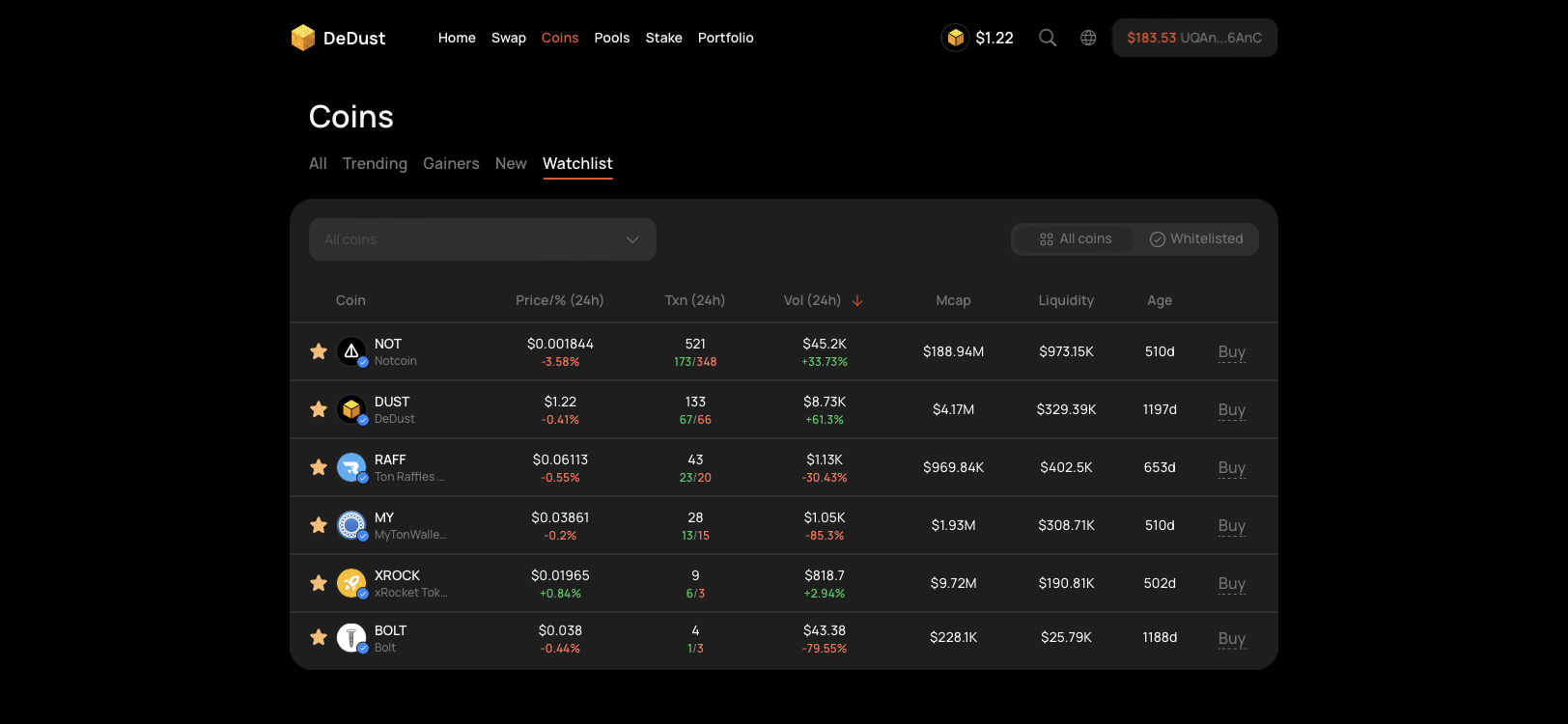Unstar MY from the watchlist
The image size is (1568, 724).
[x=319, y=525]
